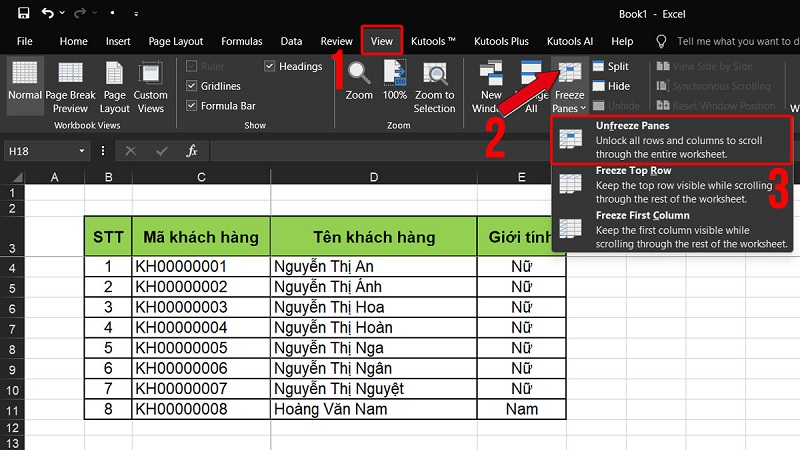800x450 pixels.
Task: Click cell KH00000006
Action: click(x=201, y=368)
